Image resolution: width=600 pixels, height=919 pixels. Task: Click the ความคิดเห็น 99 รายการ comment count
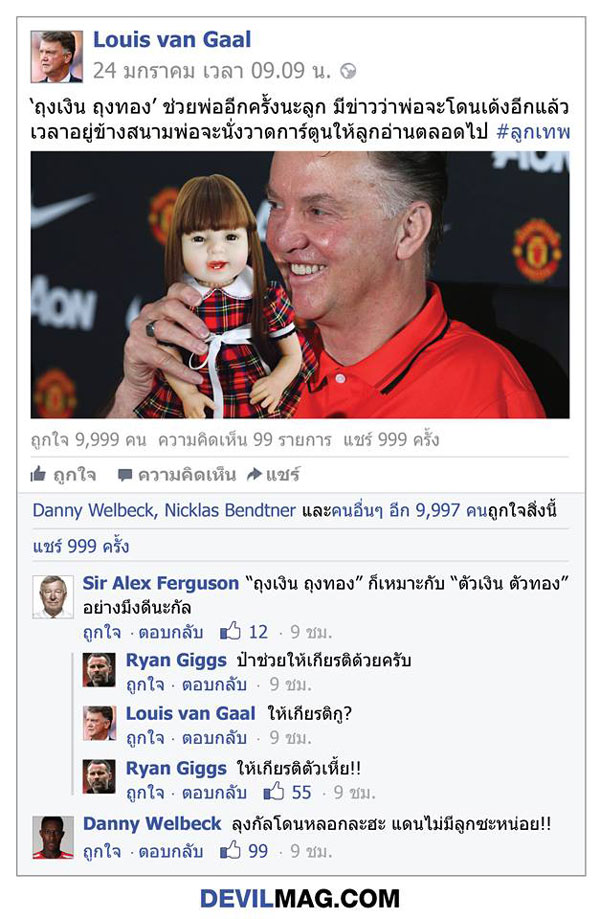tap(244, 440)
